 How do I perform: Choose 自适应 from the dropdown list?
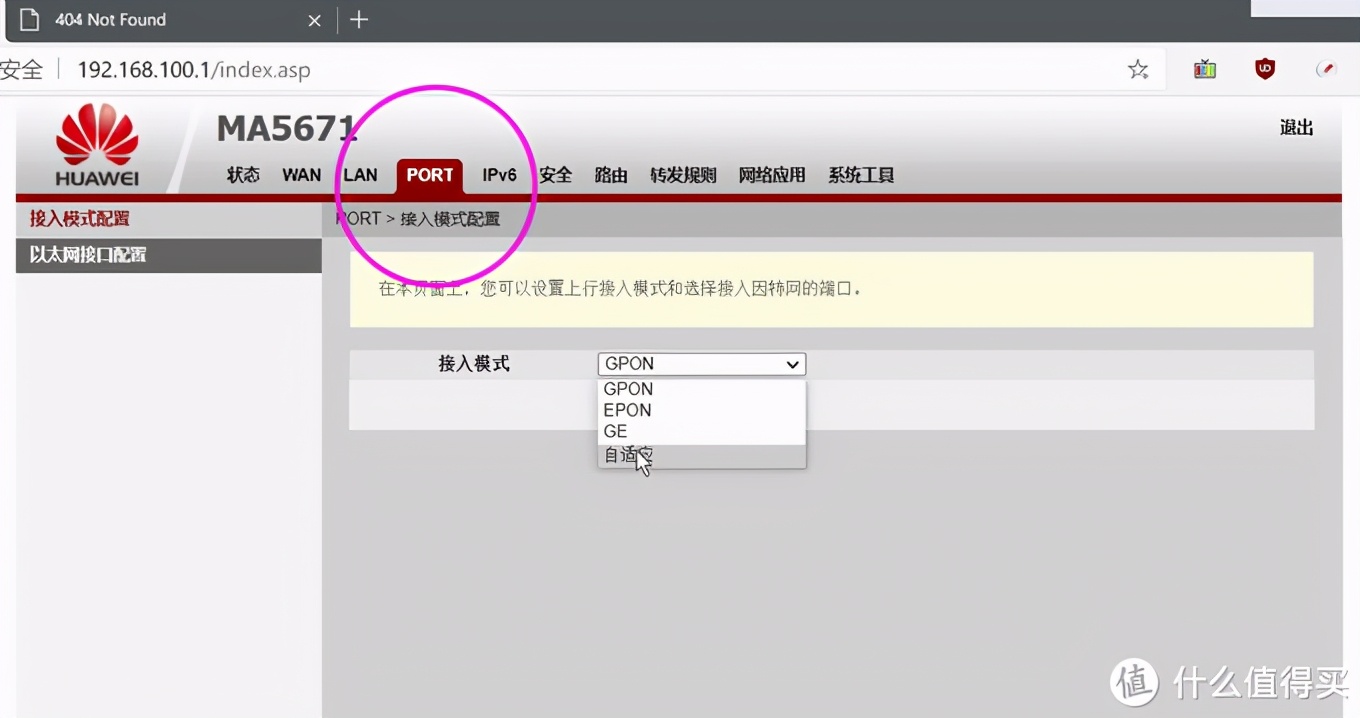click(702, 456)
